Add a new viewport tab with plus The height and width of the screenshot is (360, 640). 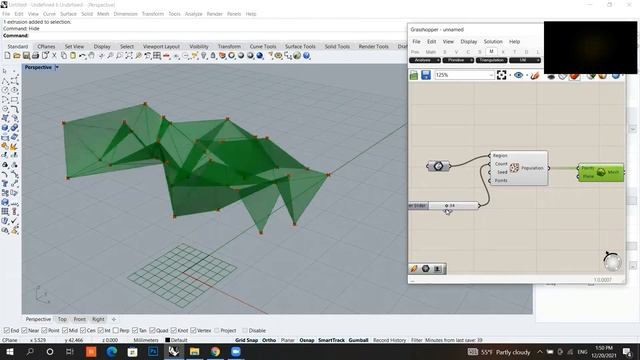coord(114,319)
